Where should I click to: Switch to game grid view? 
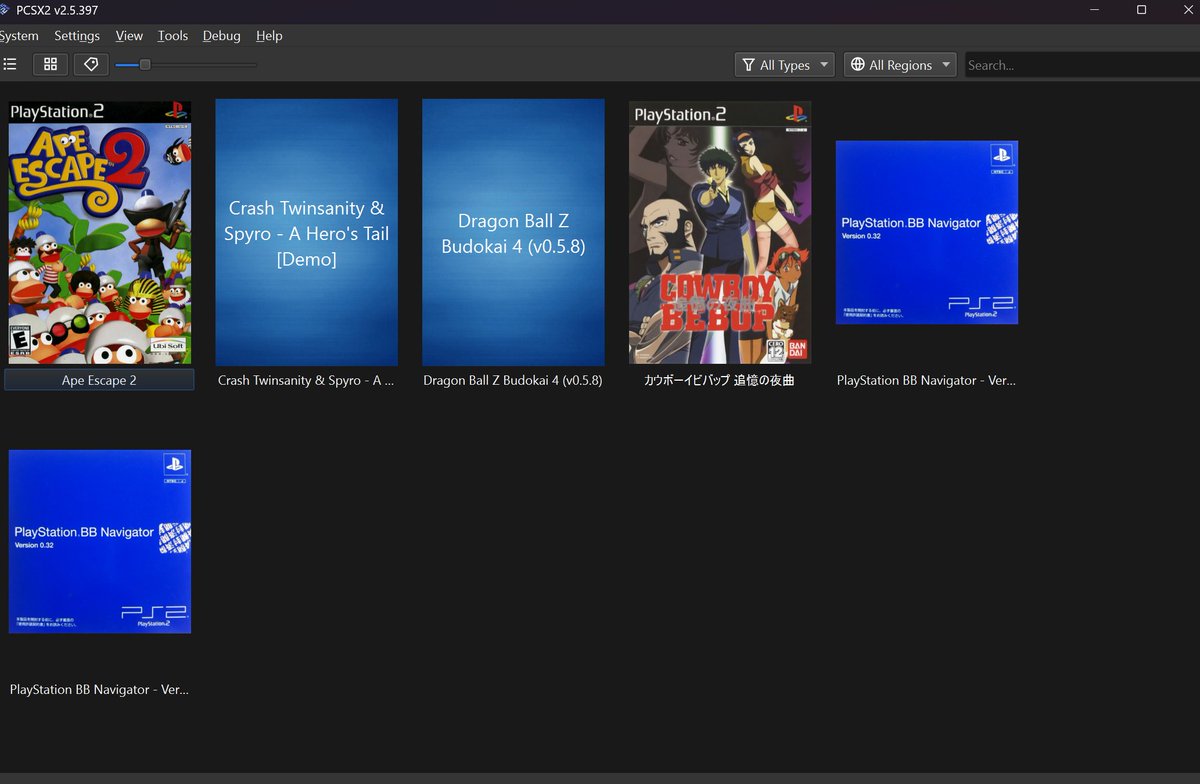coord(51,65)
